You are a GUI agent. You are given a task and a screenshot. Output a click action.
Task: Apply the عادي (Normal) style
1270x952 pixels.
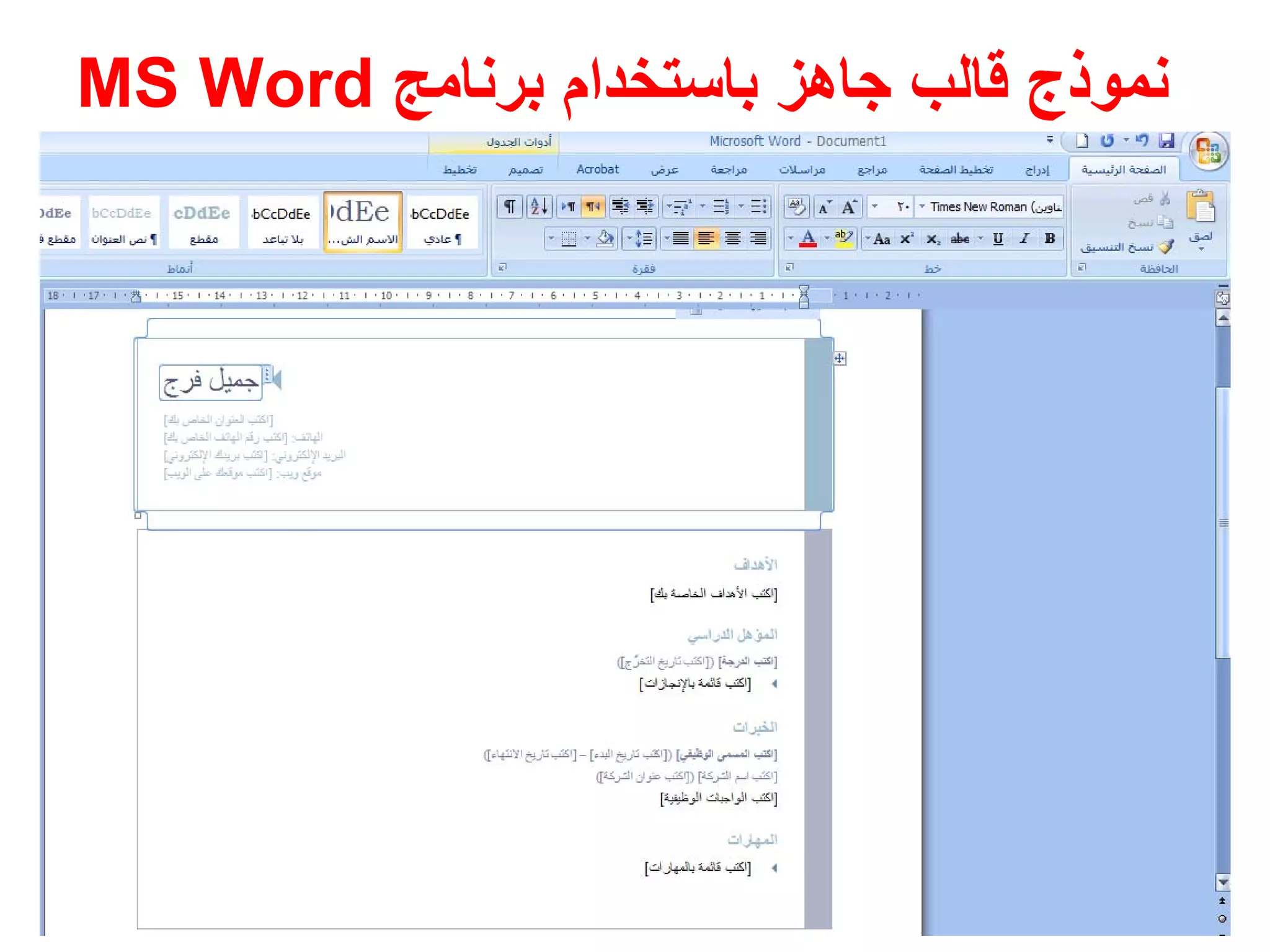point(443,222)
